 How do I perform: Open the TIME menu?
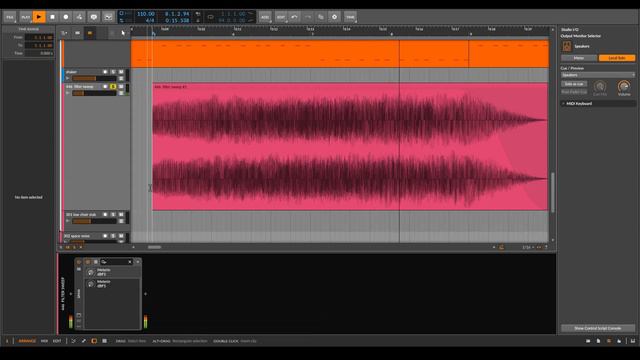tap(350, 17)
